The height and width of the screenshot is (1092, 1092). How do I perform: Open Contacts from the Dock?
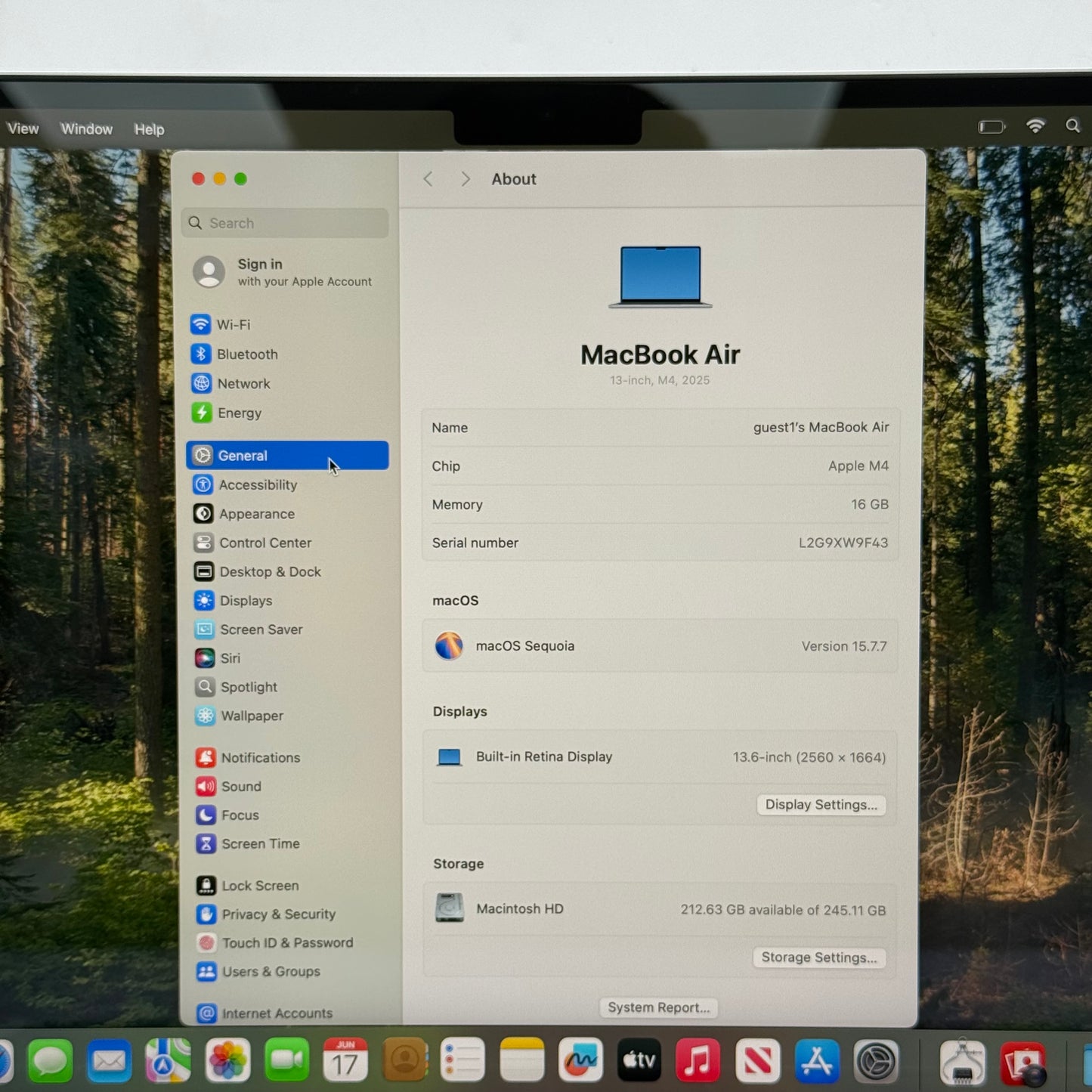click(404, 1061)
